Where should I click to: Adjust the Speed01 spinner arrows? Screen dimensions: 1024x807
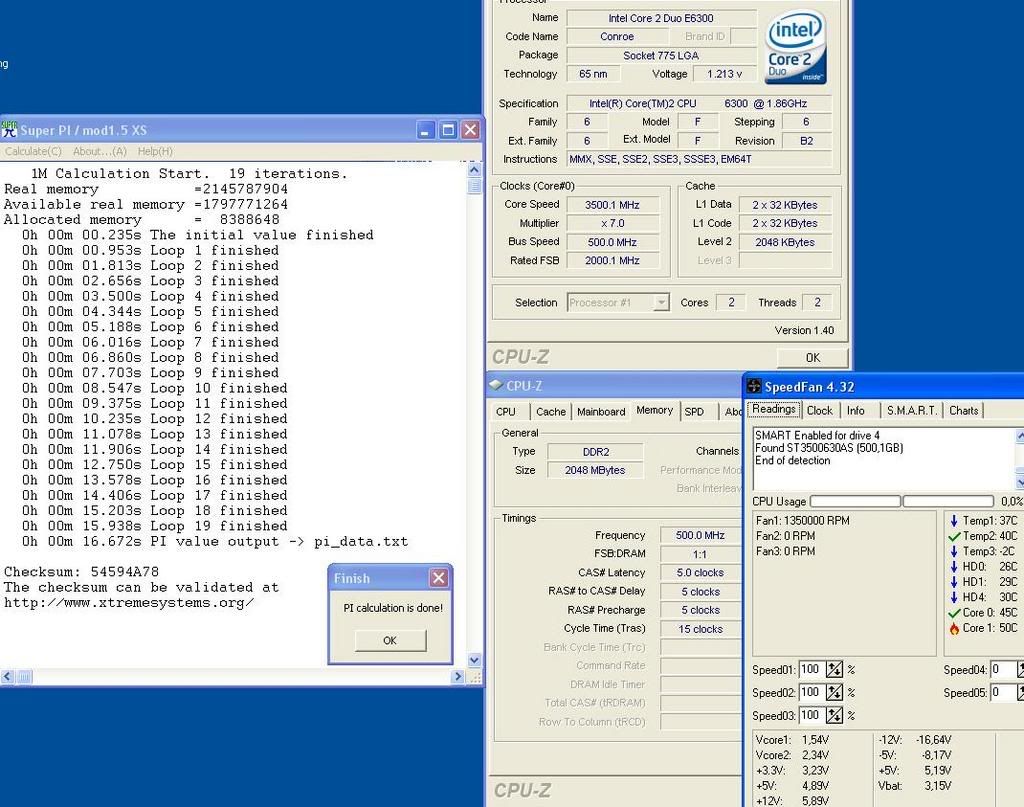pos(834,669)
